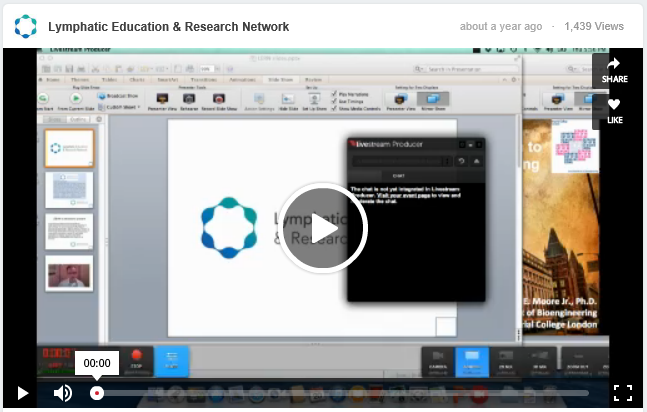This screenshot has width=647, height=412.
Task: Open the Lymphatic Education & Research Network logo
Action: point(26,26)
